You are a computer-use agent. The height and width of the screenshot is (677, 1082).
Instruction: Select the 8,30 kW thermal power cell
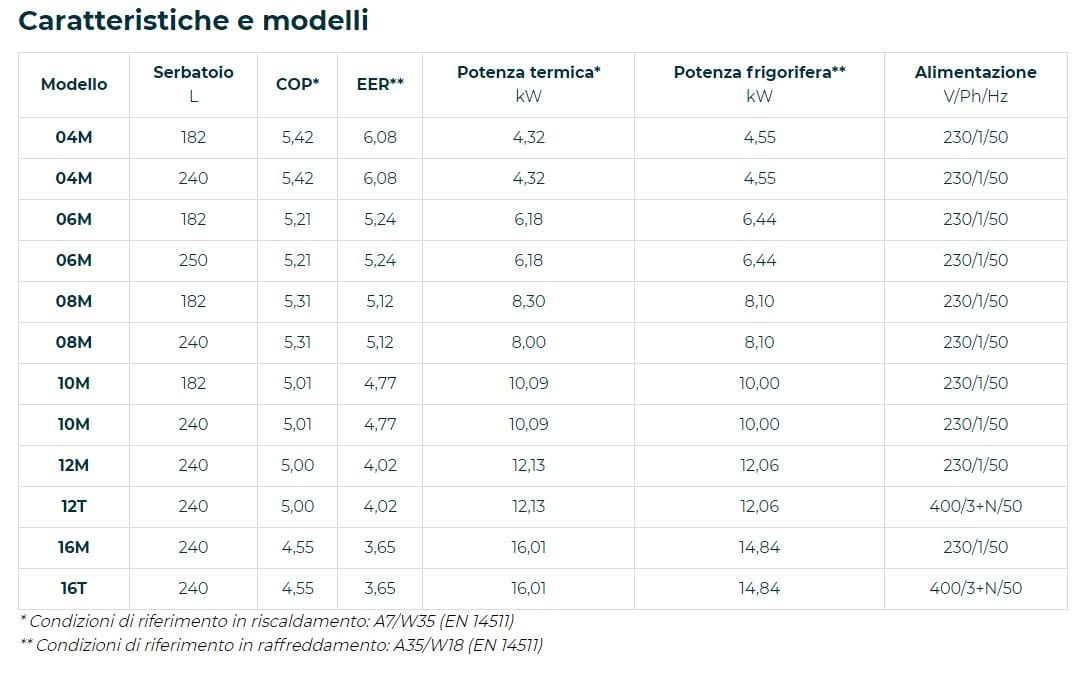click(528, 301)
